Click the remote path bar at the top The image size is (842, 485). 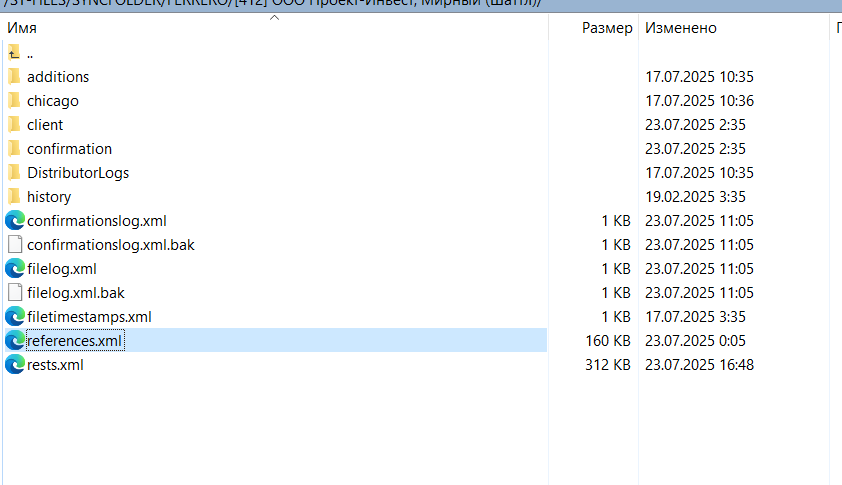(x=421, y=4)
